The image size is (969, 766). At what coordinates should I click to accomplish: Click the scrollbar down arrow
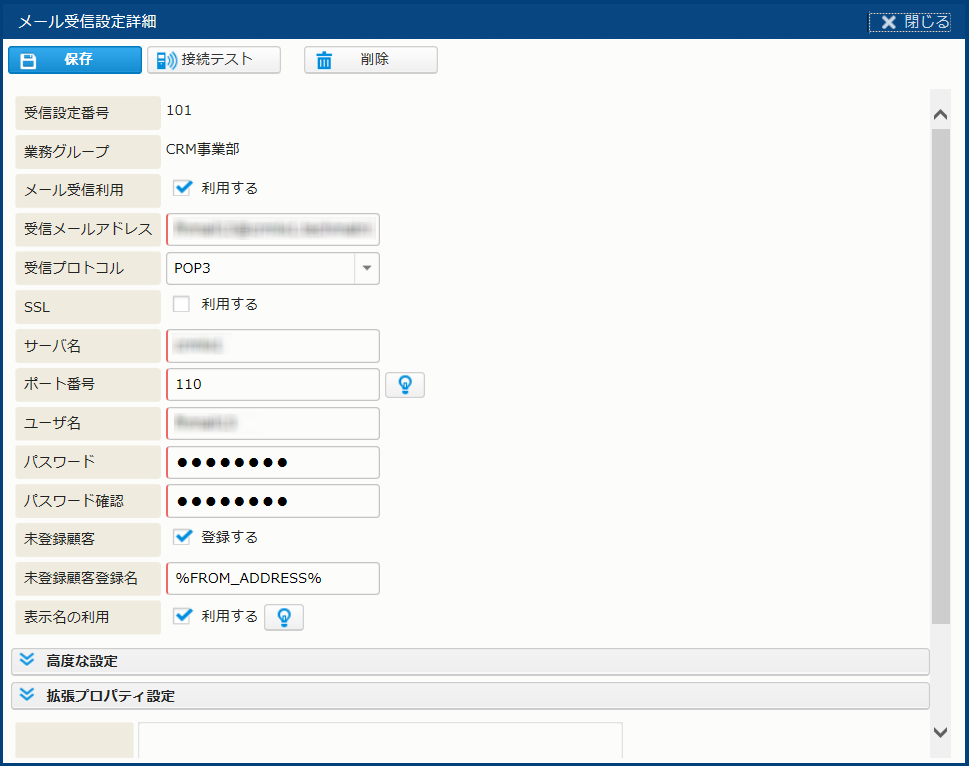(x=940, y=733)
